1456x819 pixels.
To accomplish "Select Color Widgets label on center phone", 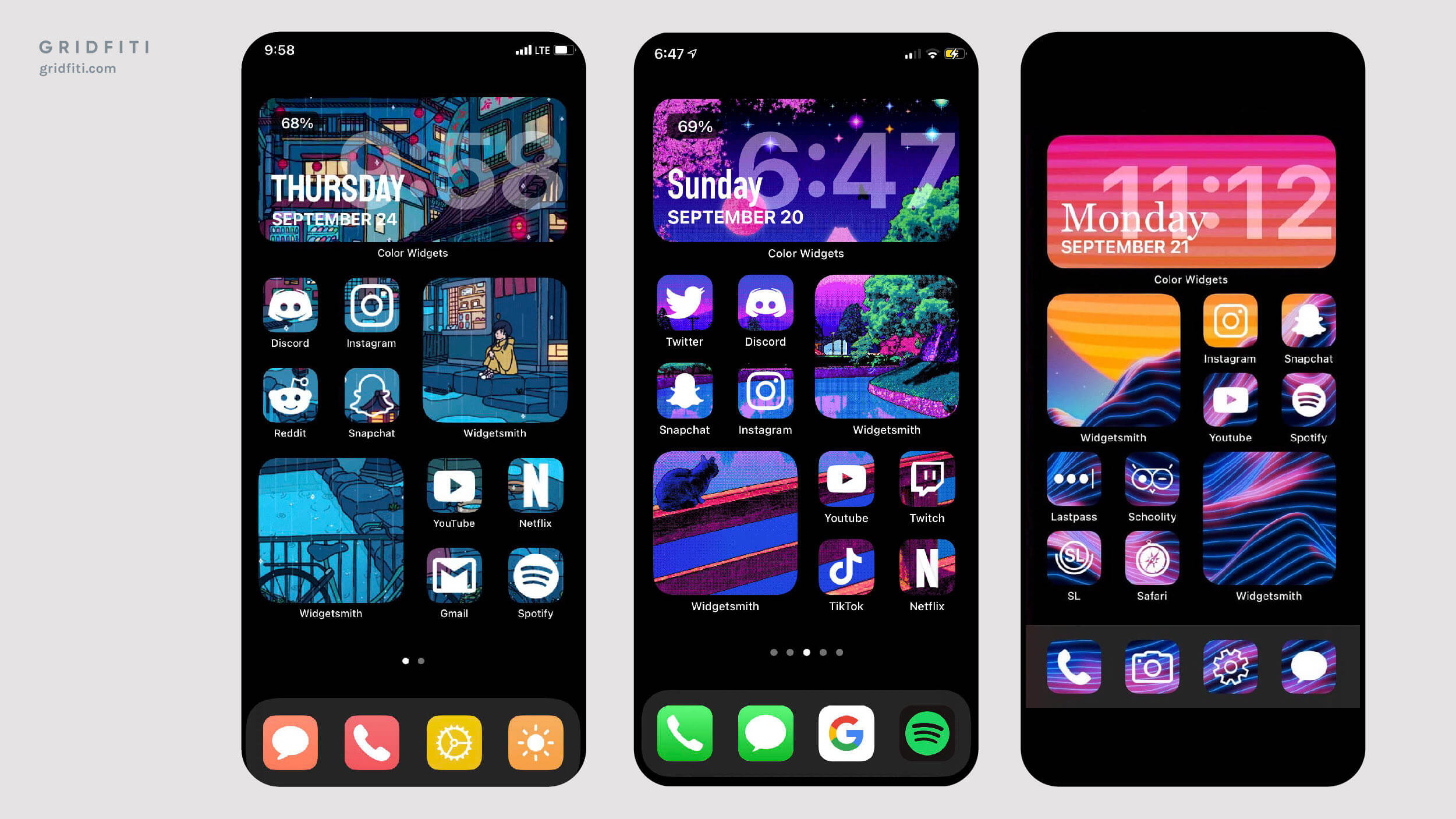I will [805, 253].
